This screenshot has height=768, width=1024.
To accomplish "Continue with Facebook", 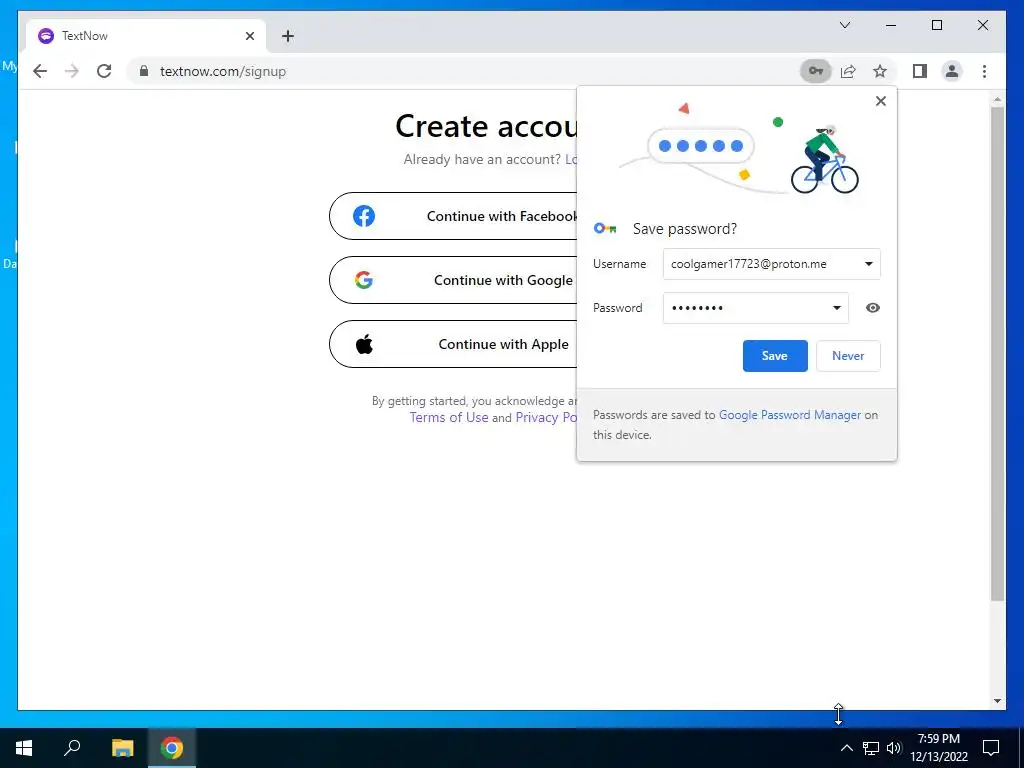I will pos(453,216).
